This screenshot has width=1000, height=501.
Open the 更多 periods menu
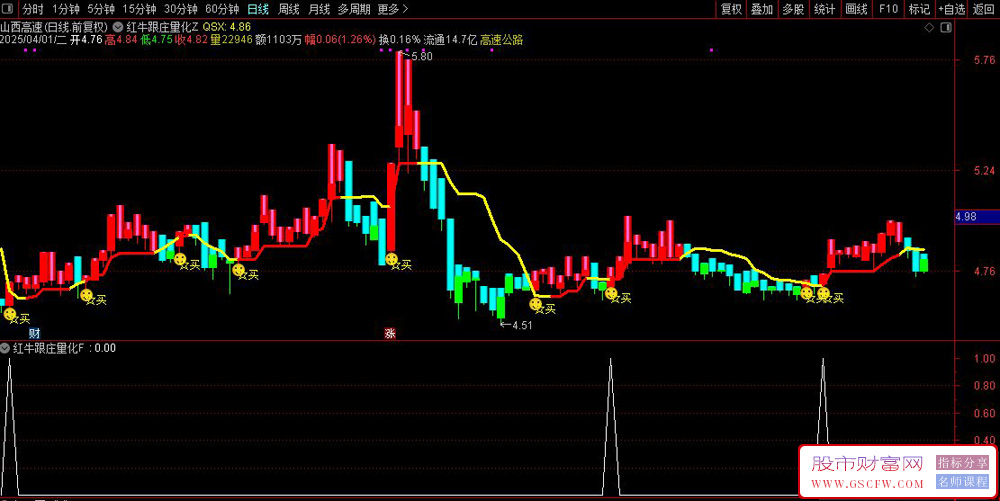[392, 9]
